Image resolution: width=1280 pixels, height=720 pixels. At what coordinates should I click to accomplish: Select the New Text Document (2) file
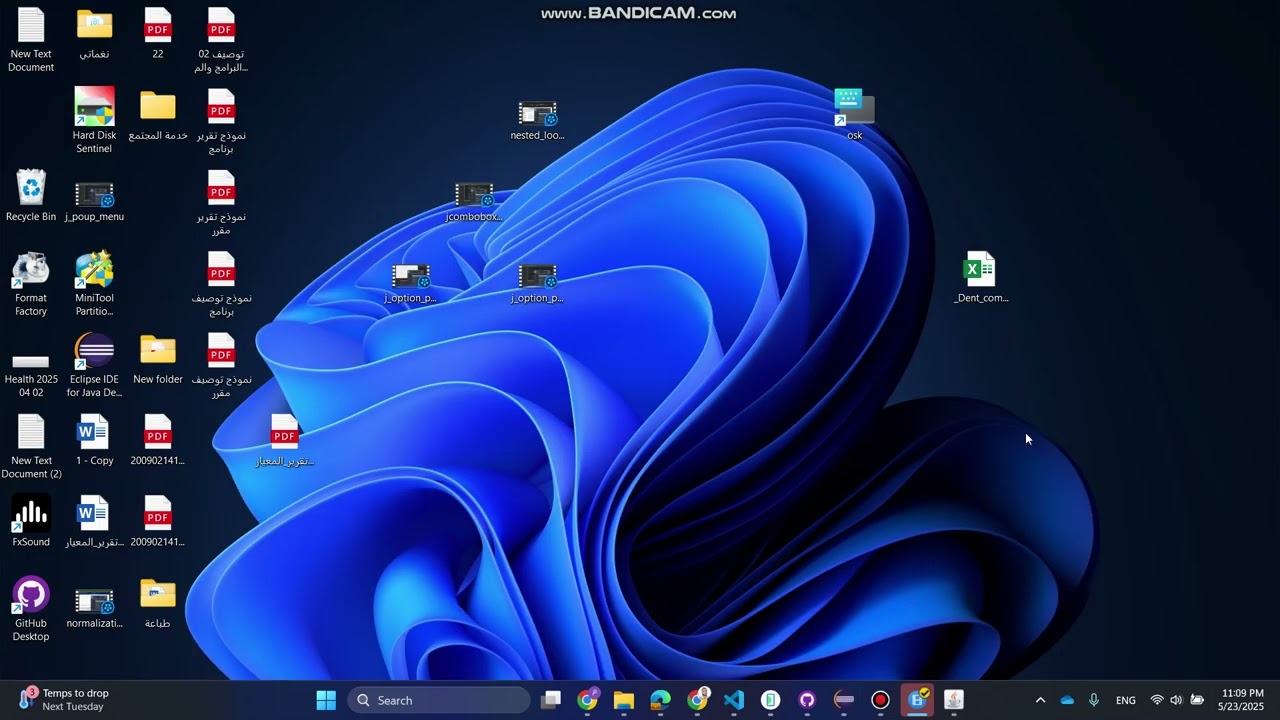31,447
